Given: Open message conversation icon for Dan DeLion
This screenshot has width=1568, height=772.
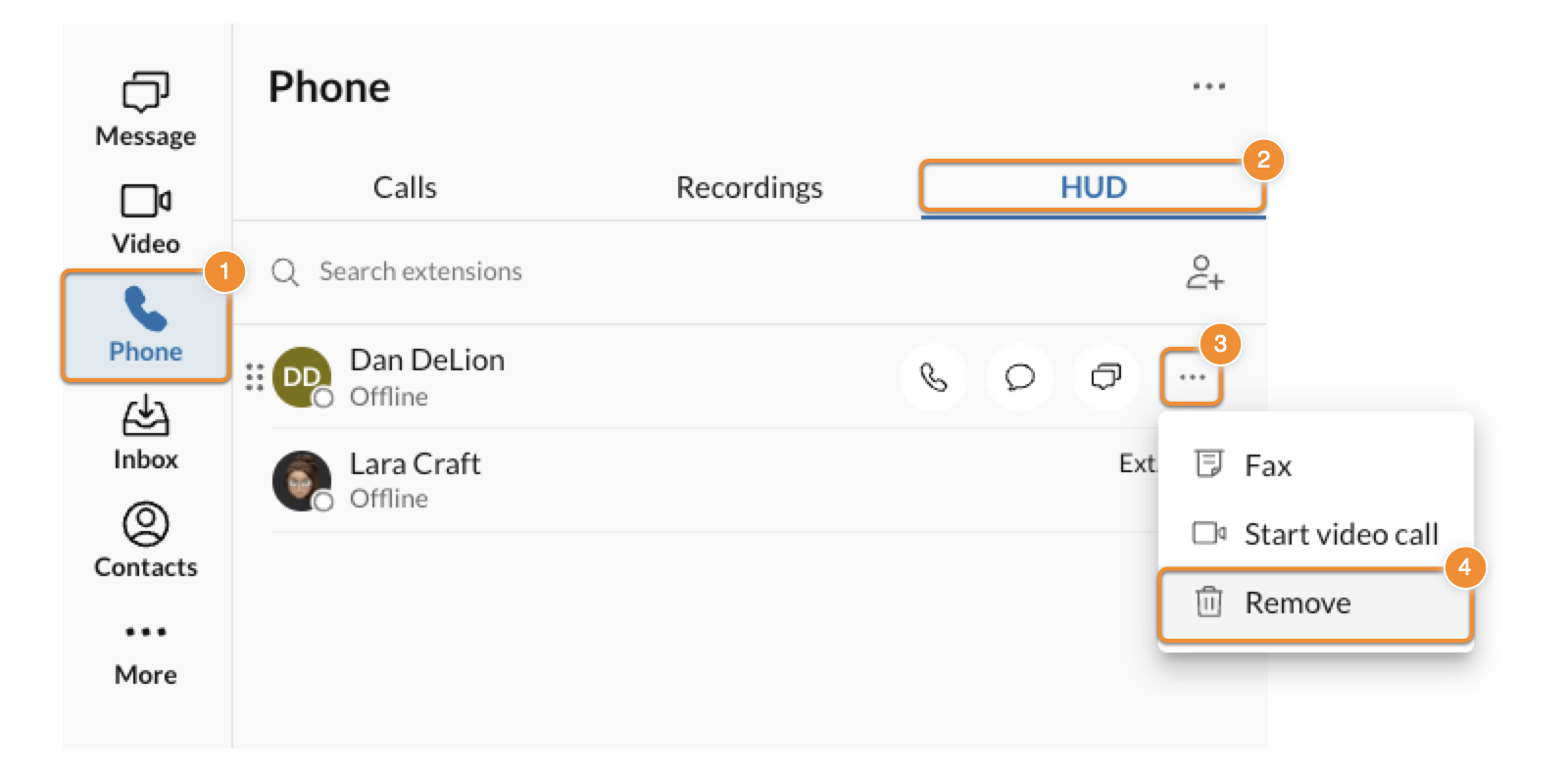Looking at the screenshot, I should click(x=1106, y=377).
